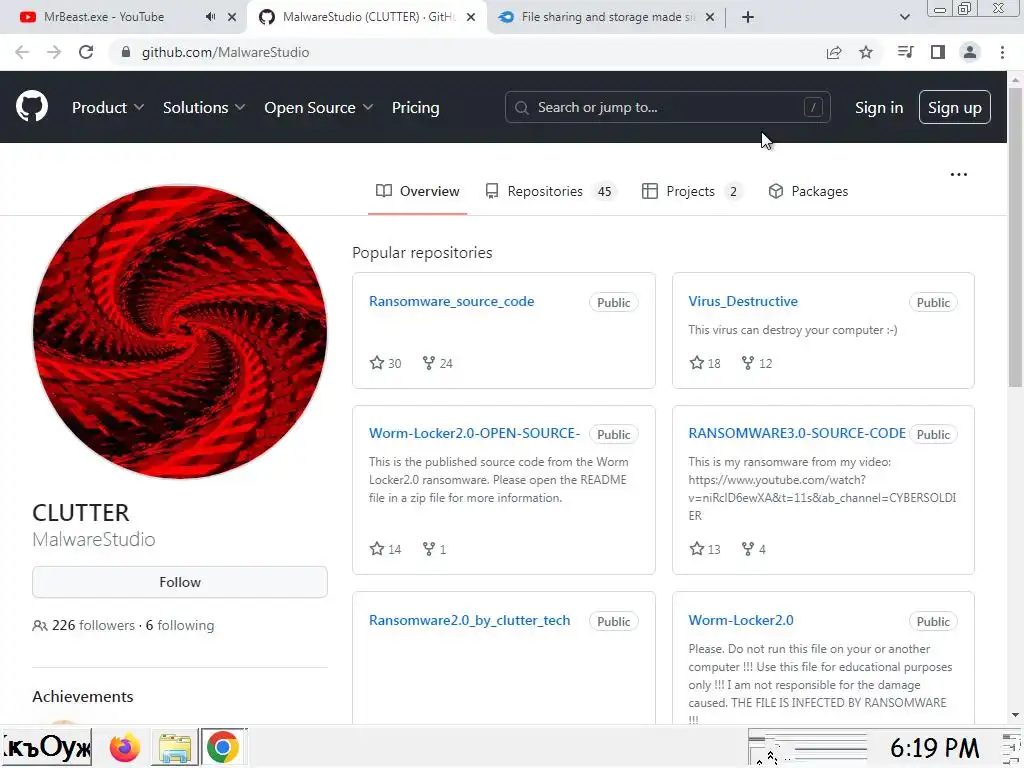This screenshot has height=768, width=1024.
Task: Open Worm-Locker2.0-OPEN-SOURCE- repository
Action: coord(474,433)
